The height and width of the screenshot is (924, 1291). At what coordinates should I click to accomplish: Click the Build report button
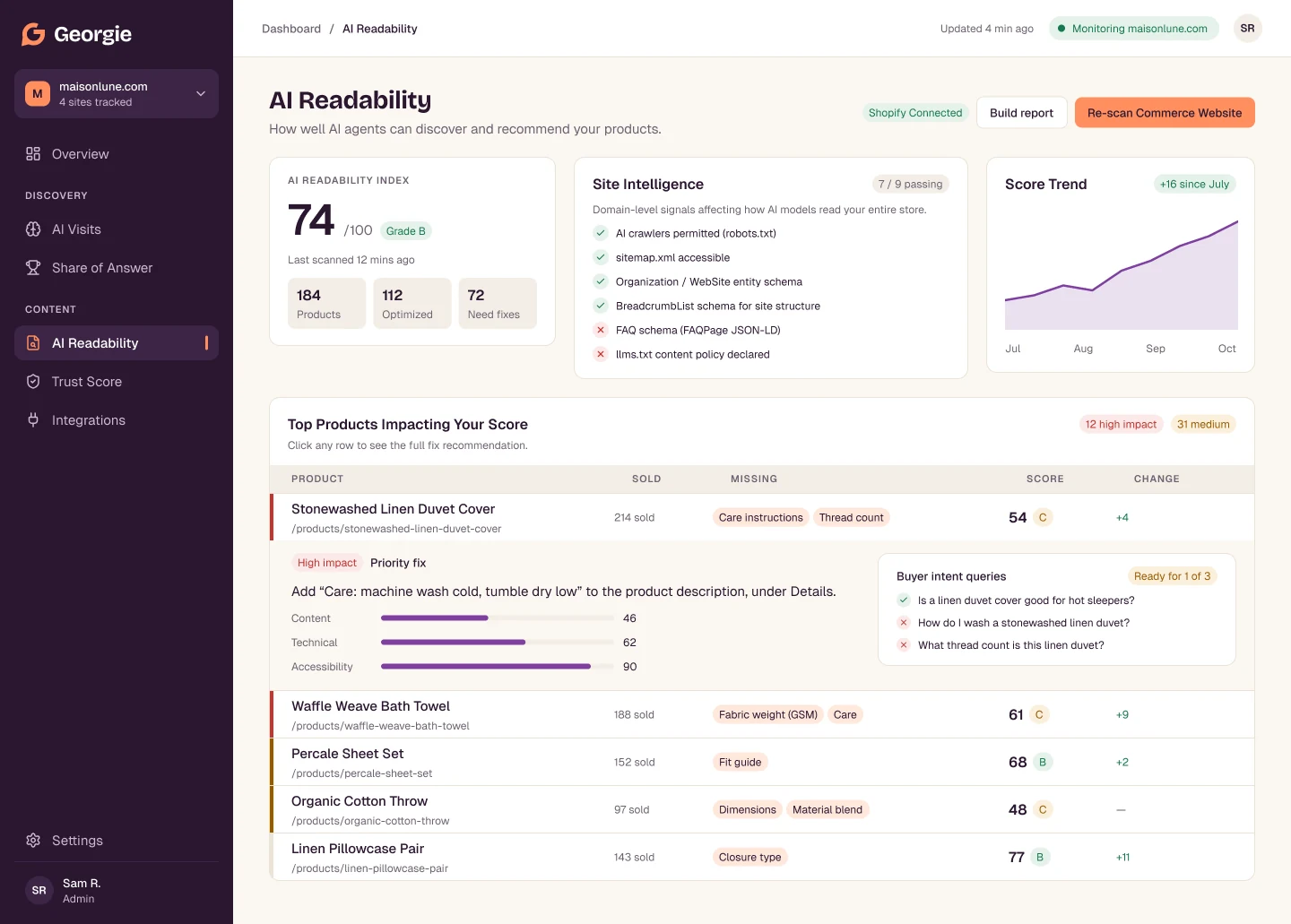(1021, 113)
